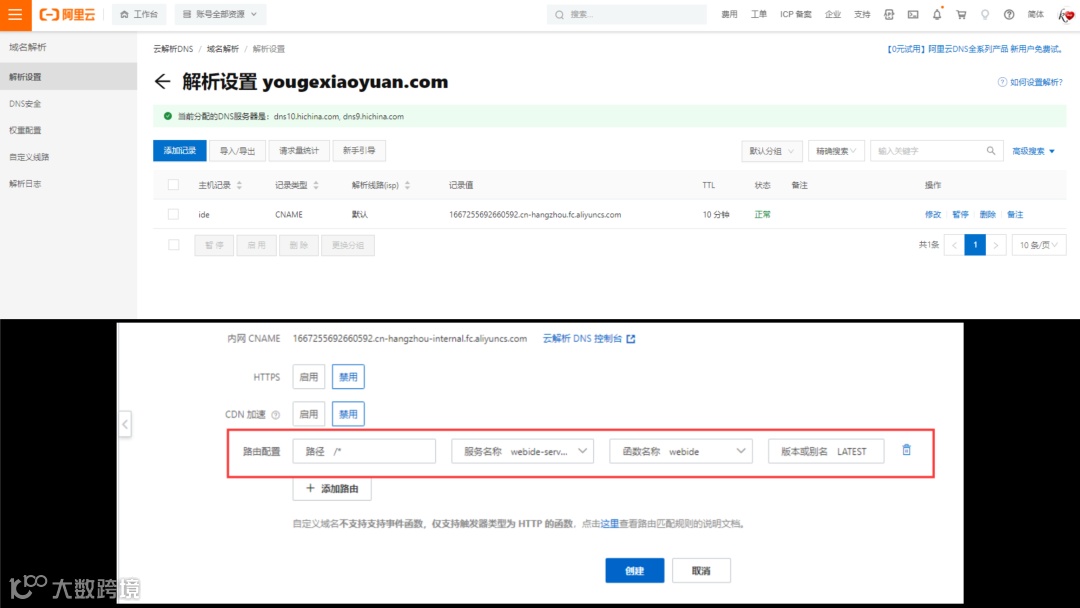This screenshot has height=608, width=1080.
Task: Open the shopping cart icon
Action: coord(962,14)
